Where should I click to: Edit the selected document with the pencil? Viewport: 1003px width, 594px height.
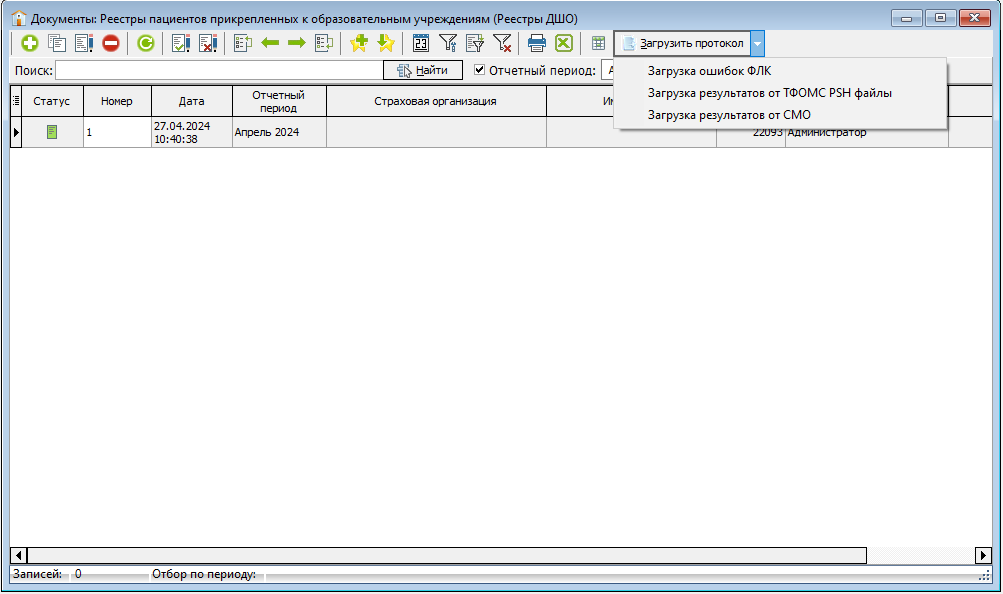(84, 43)
